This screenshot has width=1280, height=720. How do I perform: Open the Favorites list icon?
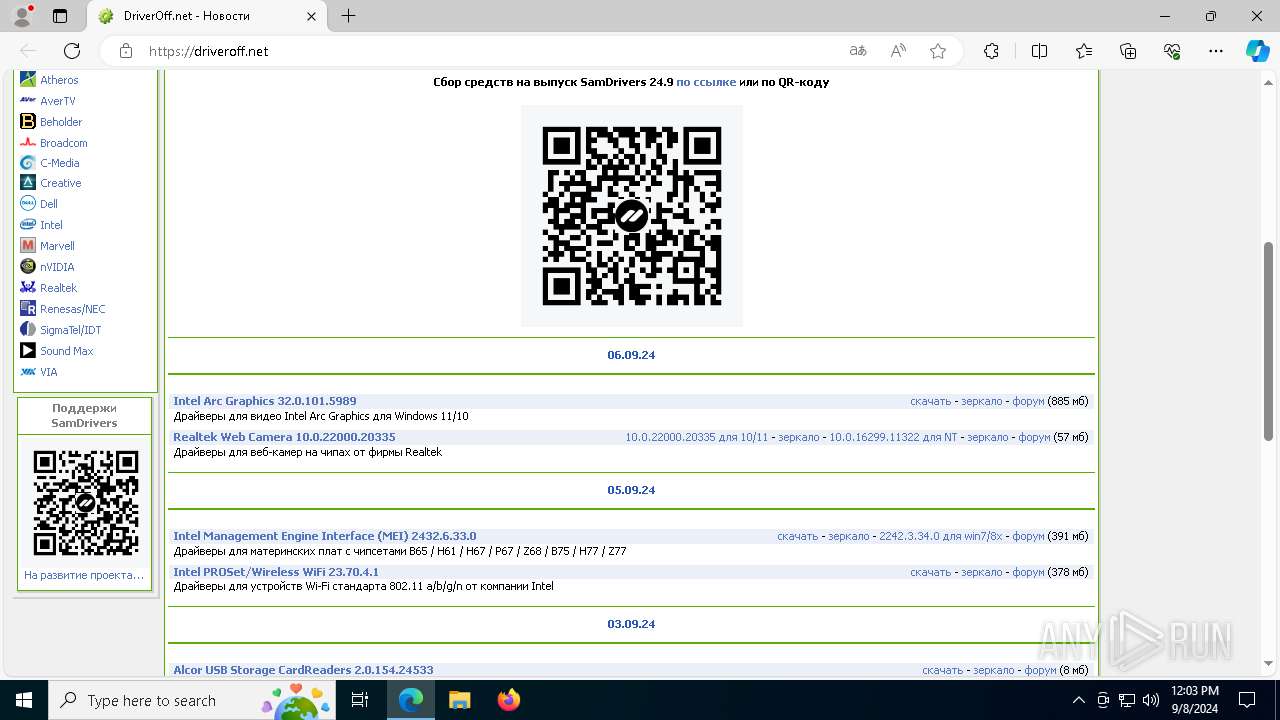(x=1084, y=51)
